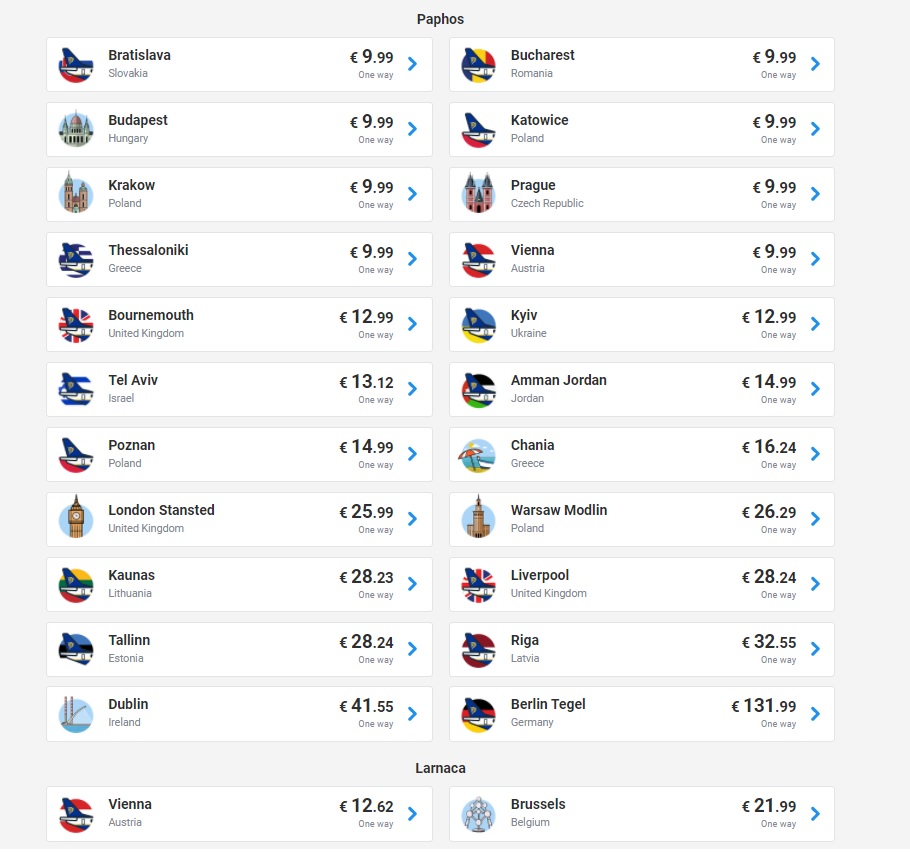Open the Riga fare chevron arrow
Screen dimensions: 910x856
[x=815, y=649]
